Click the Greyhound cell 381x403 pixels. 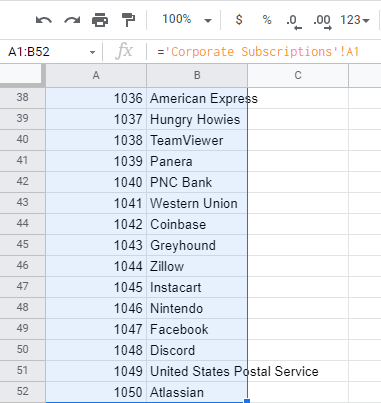[197, 245]
